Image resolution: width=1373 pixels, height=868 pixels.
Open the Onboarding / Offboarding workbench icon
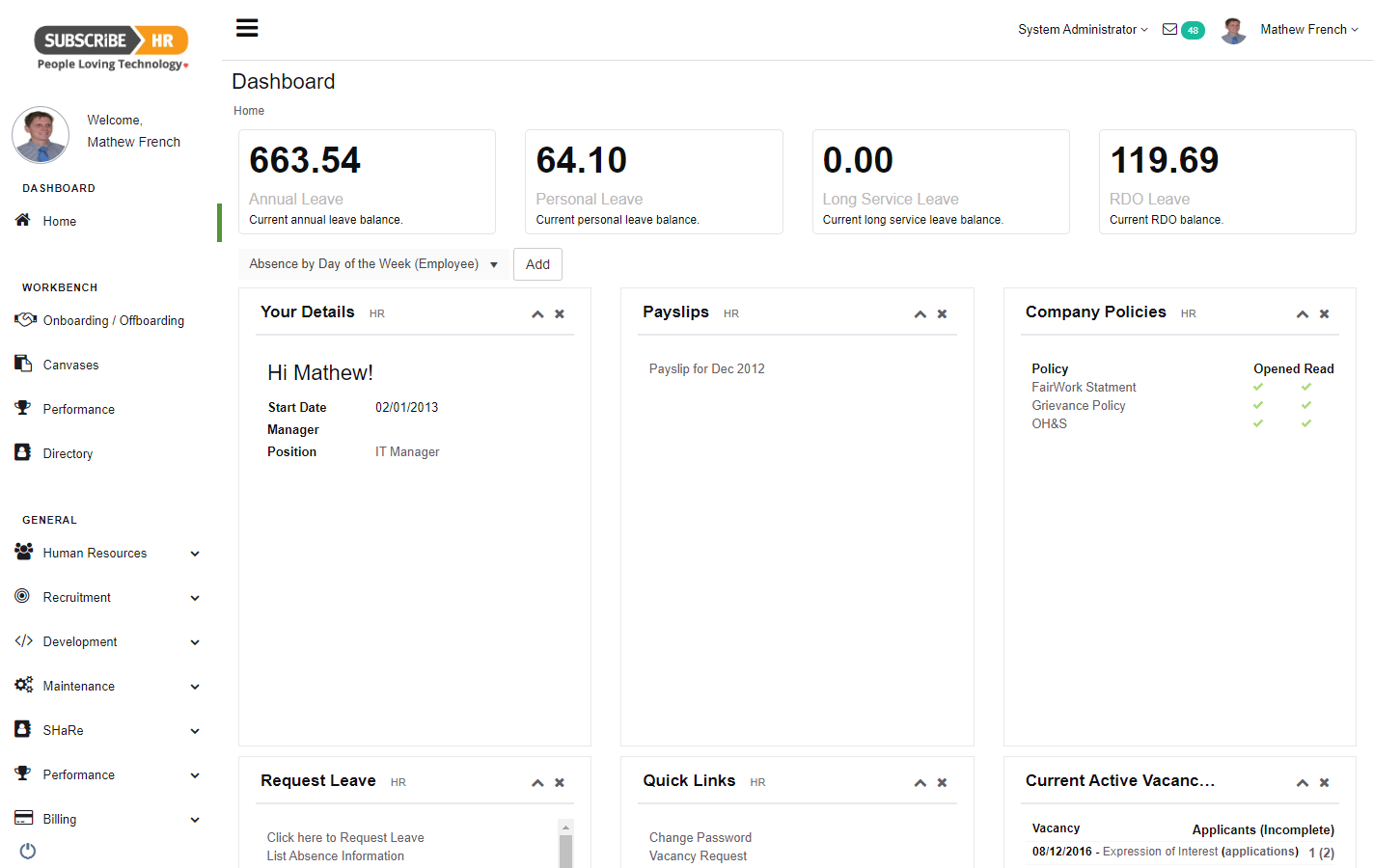coord(26,319)
